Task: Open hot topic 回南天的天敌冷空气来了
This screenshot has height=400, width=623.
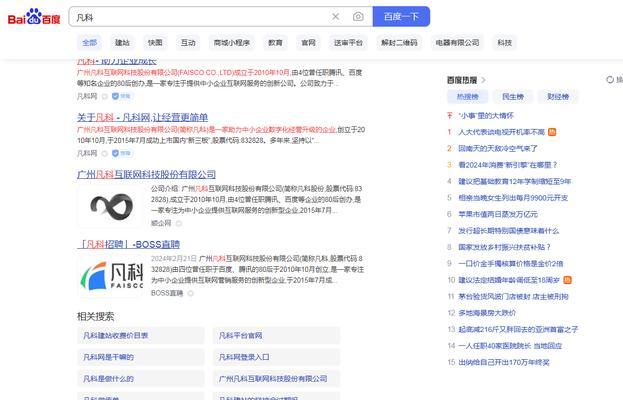Action: (x=498, y=149)
